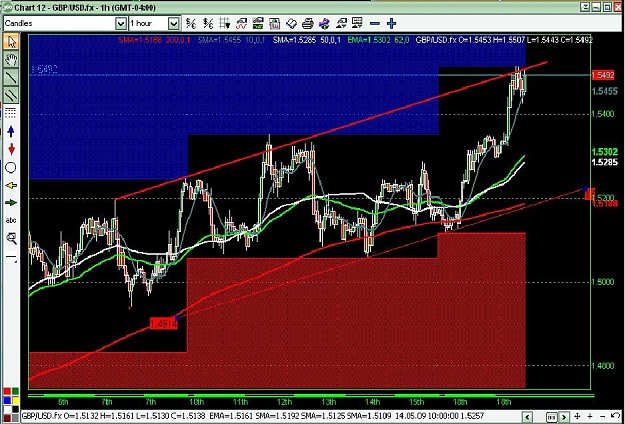Click the SMA=1.5188 200,0,1 indicator label
625x424 pixels.
coord(155,40)
